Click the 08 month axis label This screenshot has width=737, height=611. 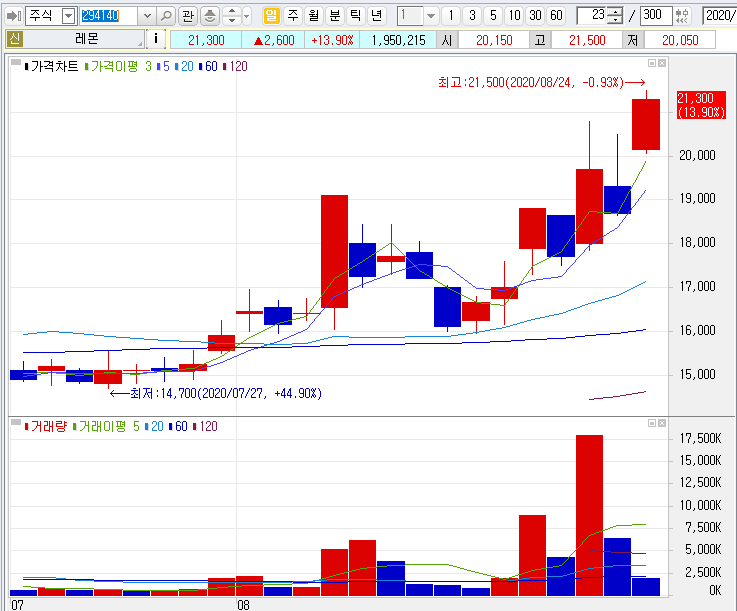[243, 605]
